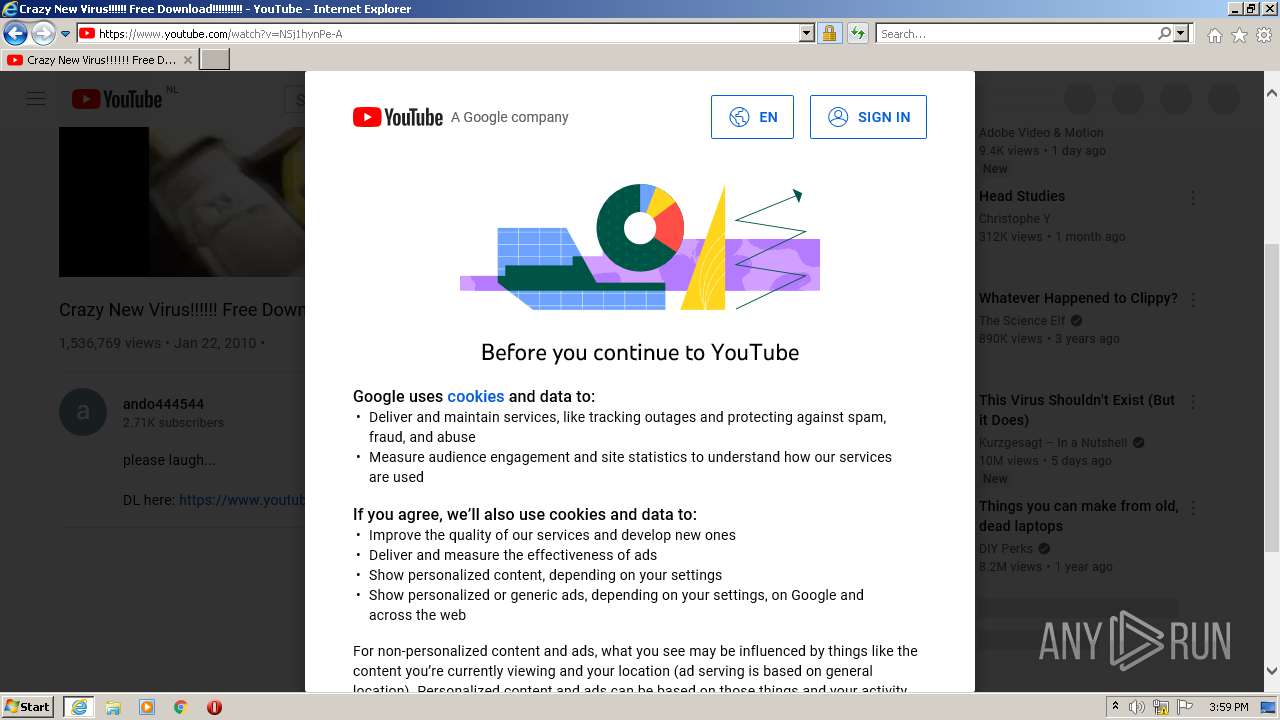Open the cookies link

click(x=475, y=396)
